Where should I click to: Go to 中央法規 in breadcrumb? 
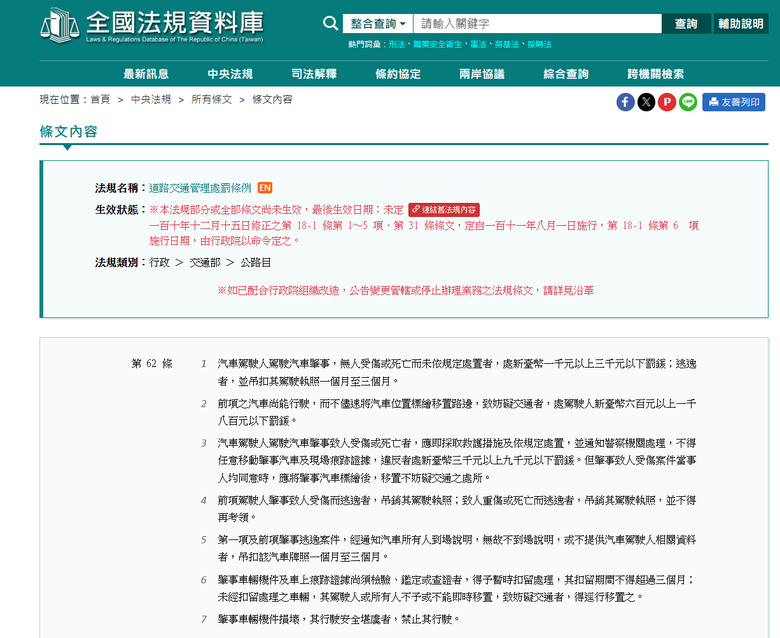tap(151, 99)
